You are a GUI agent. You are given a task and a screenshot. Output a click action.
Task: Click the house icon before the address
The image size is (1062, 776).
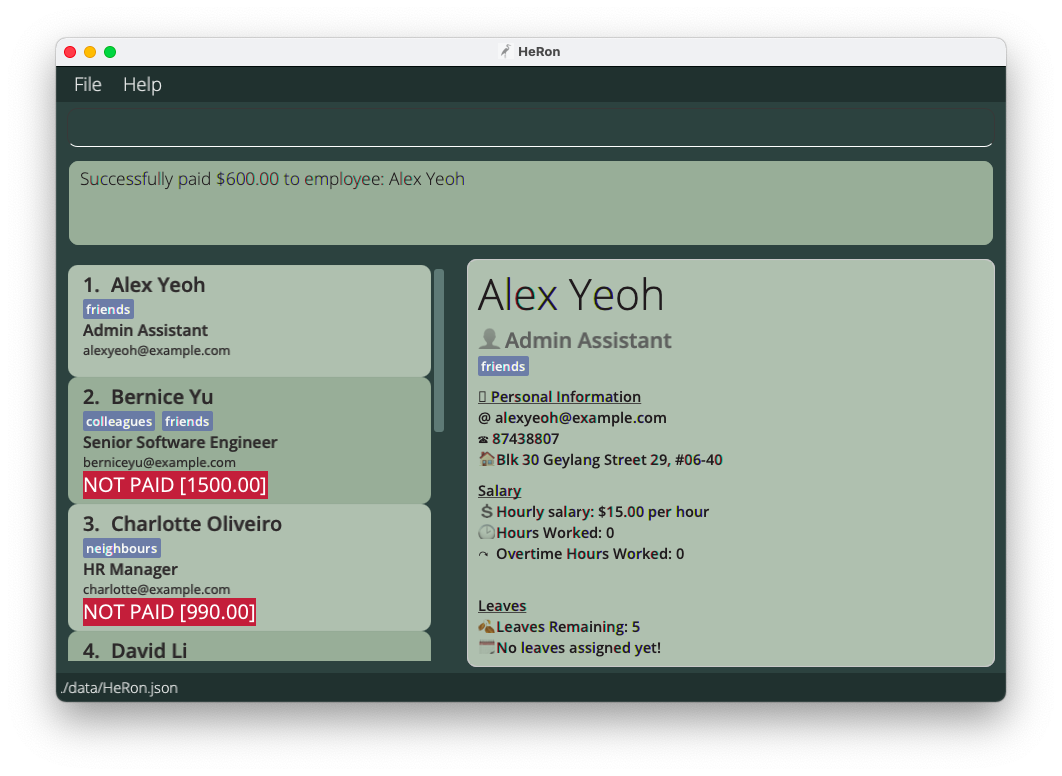tap(487, 460)
